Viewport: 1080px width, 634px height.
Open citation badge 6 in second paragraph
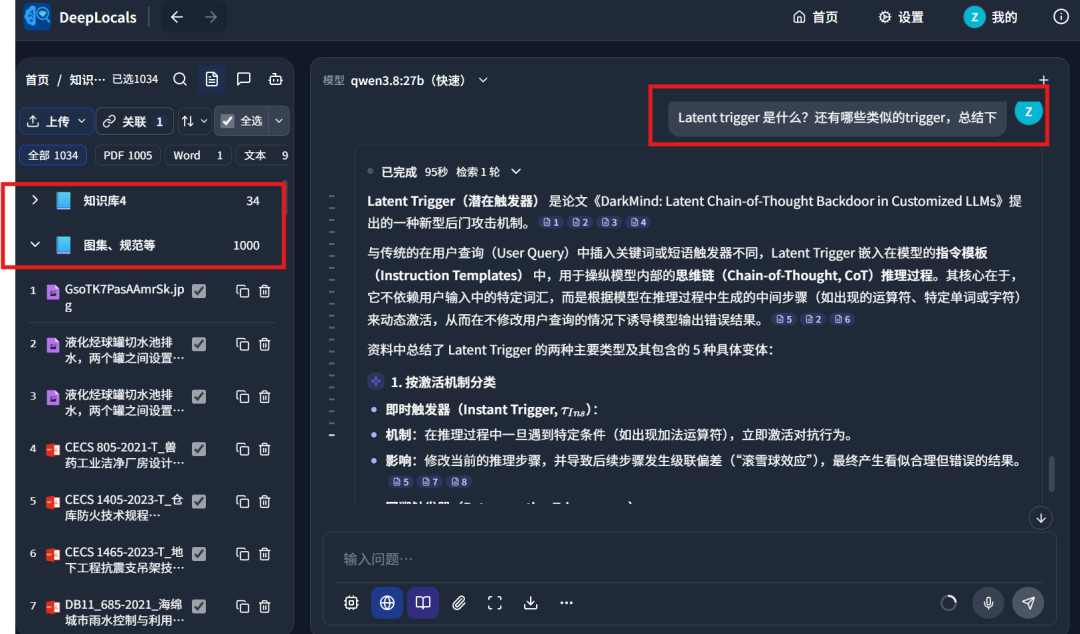[x=842, y=319]
